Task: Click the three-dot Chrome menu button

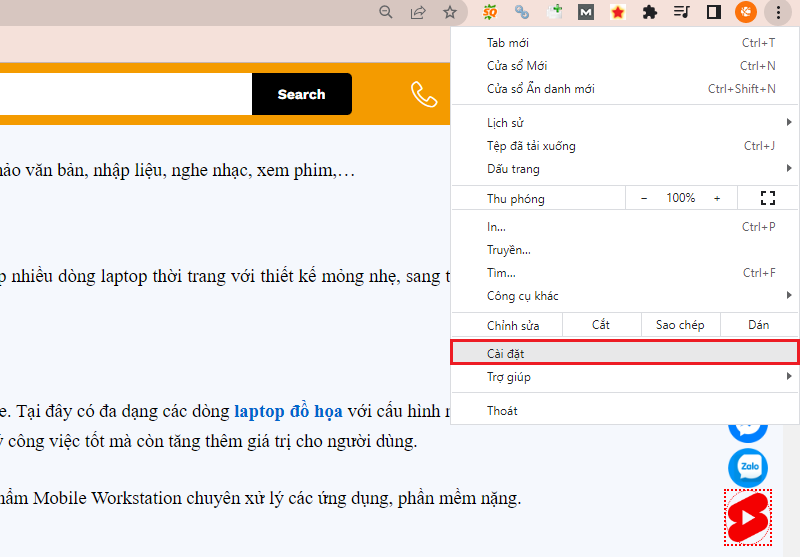Action: [778, 12]
